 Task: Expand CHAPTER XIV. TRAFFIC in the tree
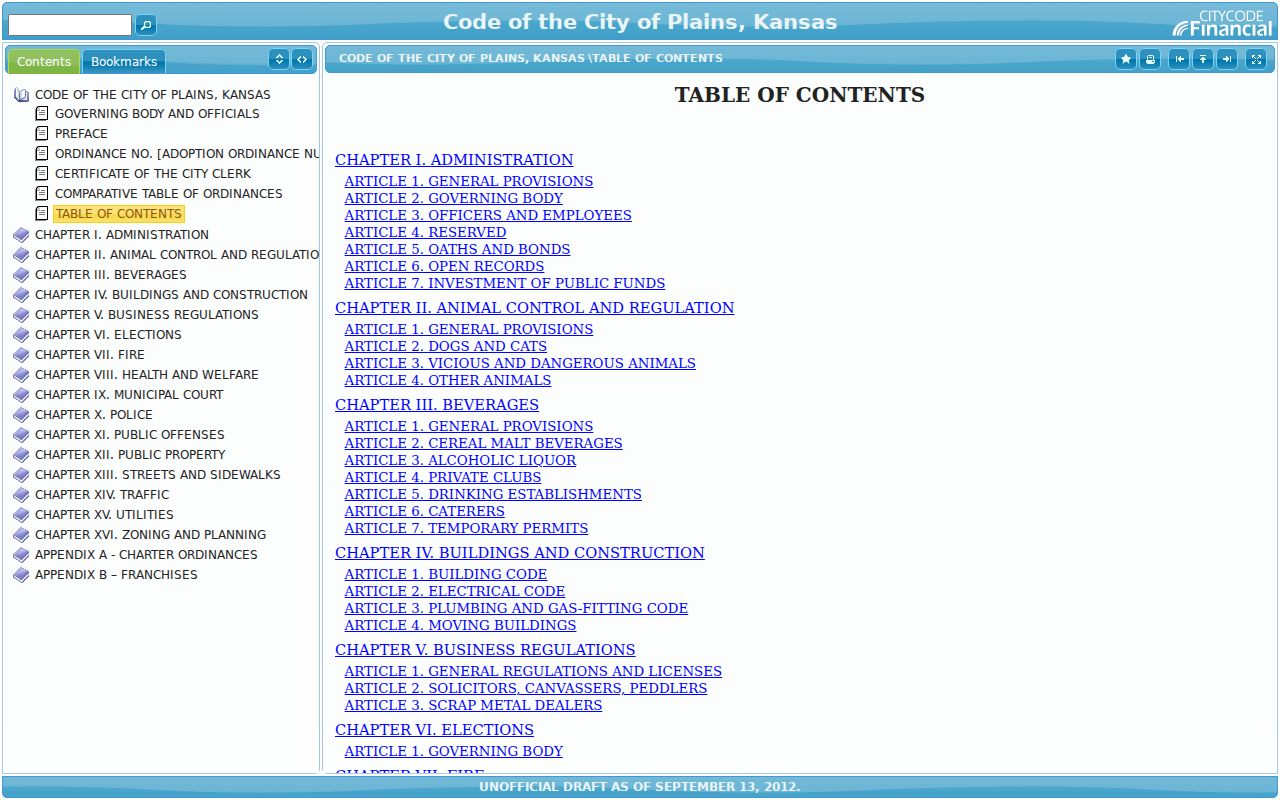click(102, 494)
